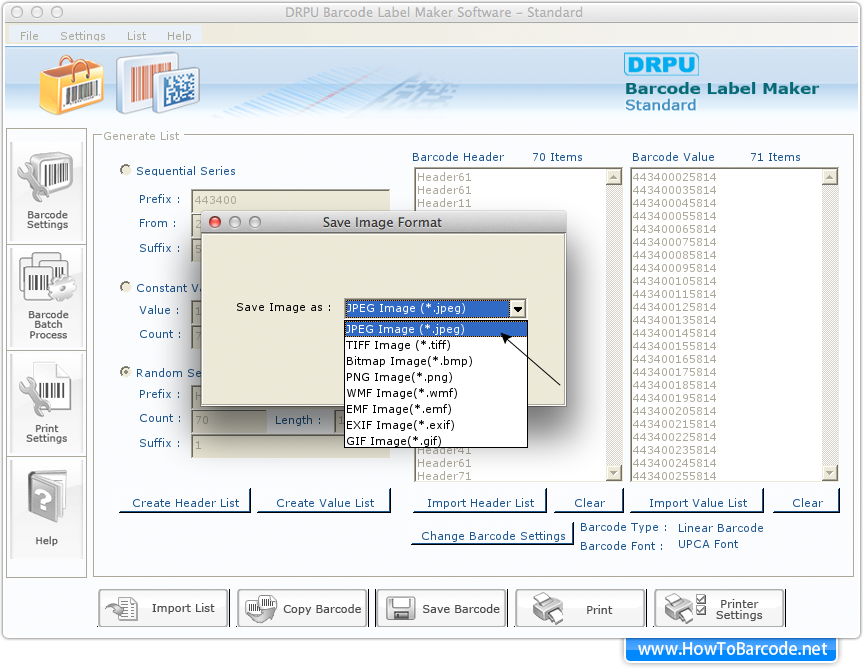
Task: Click the Print printer icon
Action: [x=548, y=608]
